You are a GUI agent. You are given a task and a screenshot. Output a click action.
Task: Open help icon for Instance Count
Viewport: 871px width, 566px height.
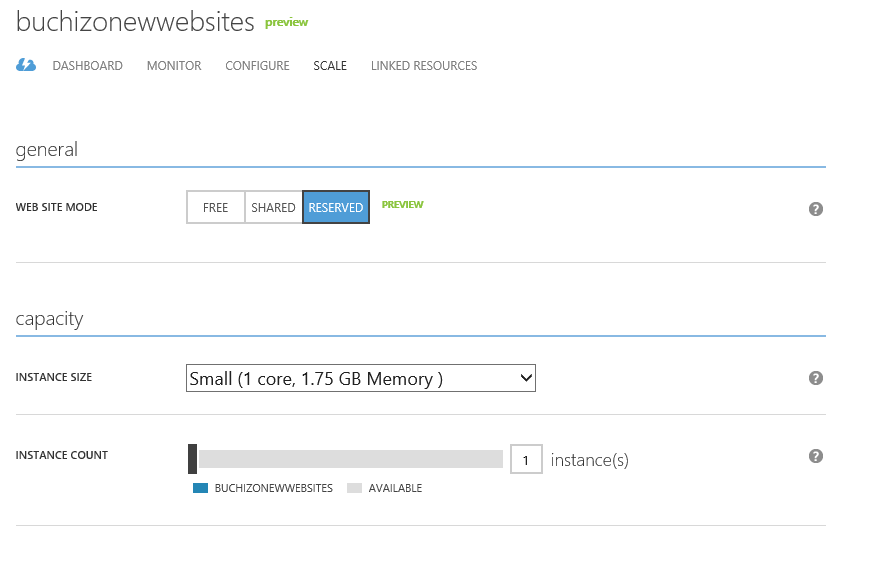click(816, 456)
